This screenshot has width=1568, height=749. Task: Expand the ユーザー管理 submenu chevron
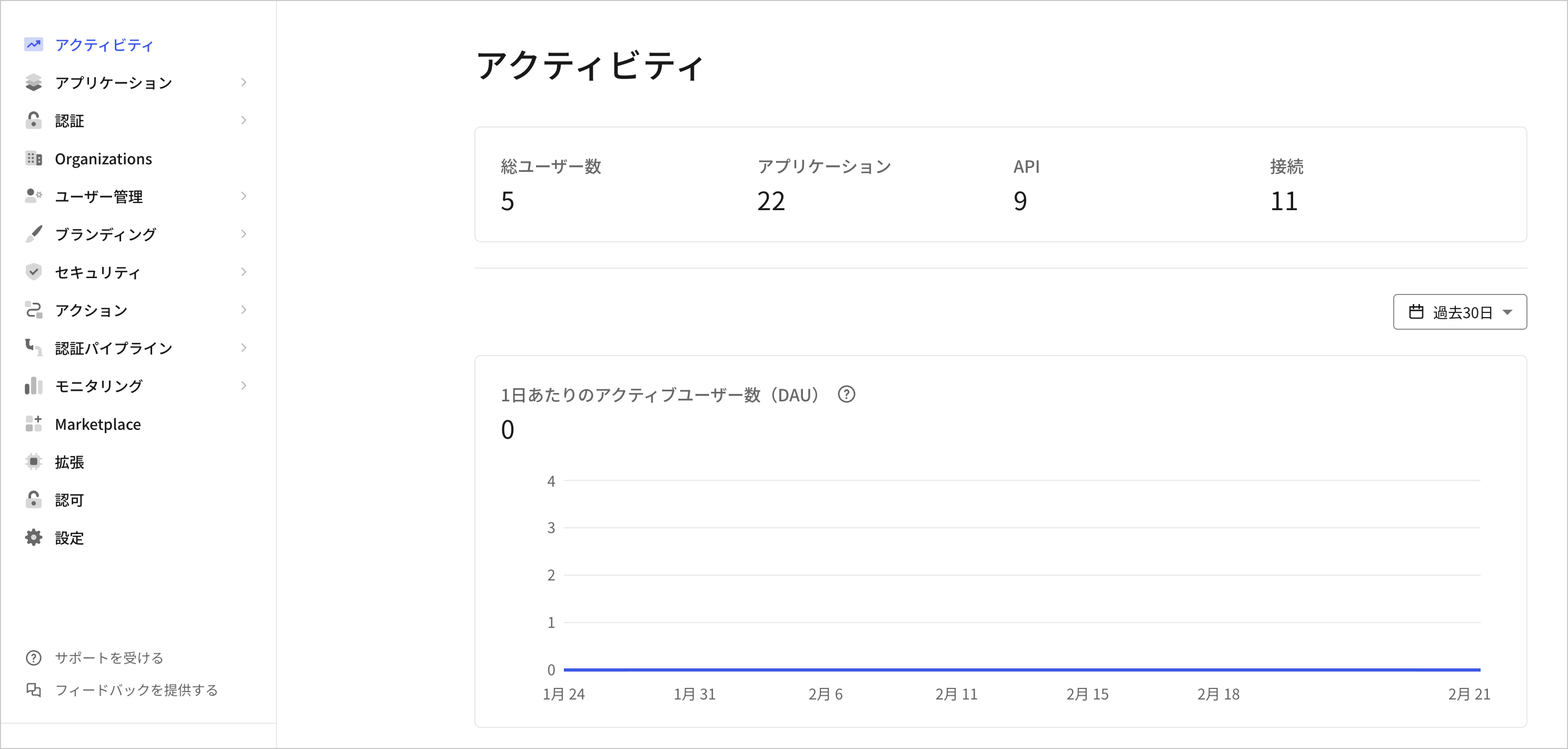tap(245, 196)
